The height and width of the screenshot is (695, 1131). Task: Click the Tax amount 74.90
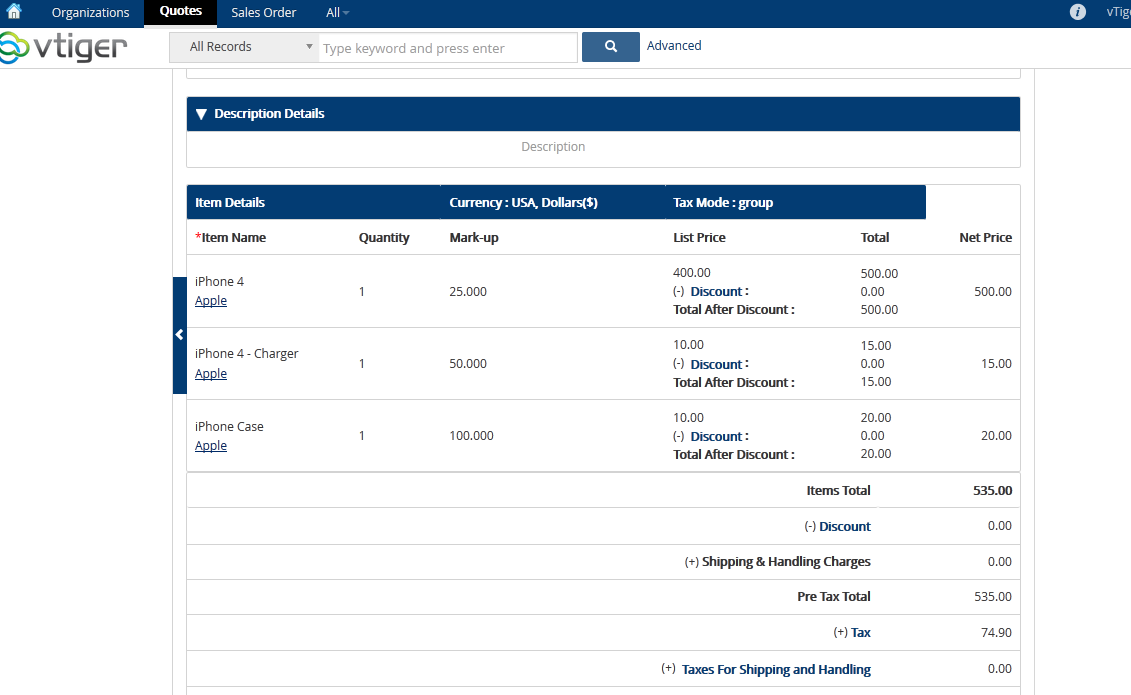[x=996, y=632]
